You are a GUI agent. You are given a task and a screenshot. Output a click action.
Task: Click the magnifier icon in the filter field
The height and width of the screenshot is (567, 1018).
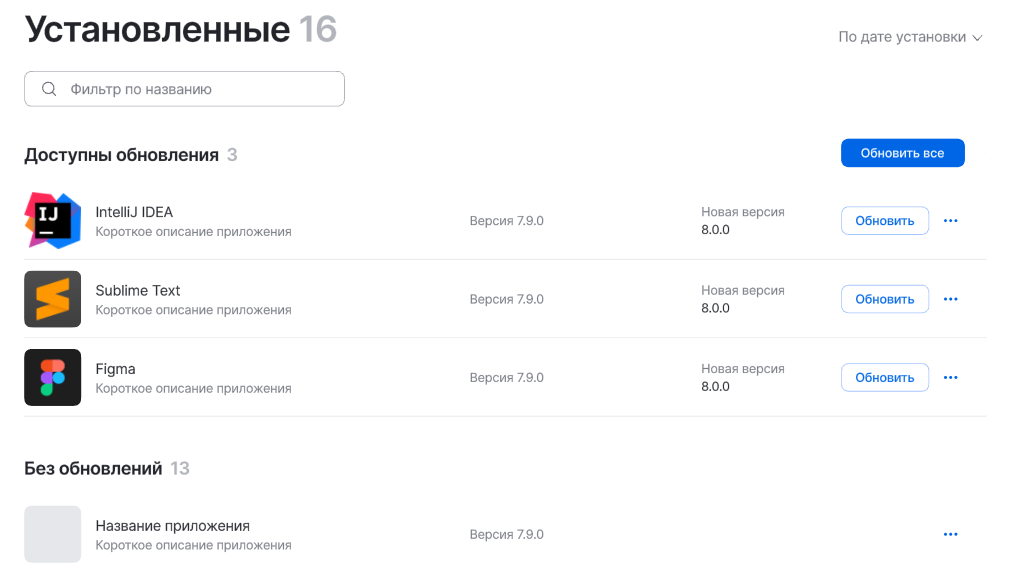(x=49, y=89)
